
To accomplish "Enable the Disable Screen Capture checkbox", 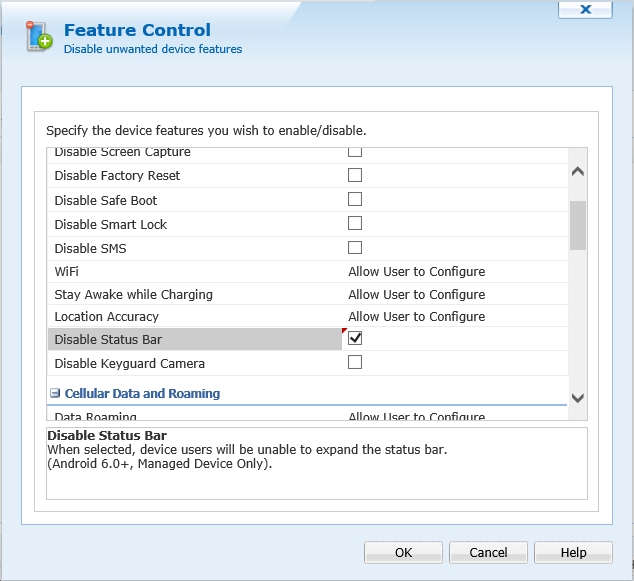I will coord(355,152).
